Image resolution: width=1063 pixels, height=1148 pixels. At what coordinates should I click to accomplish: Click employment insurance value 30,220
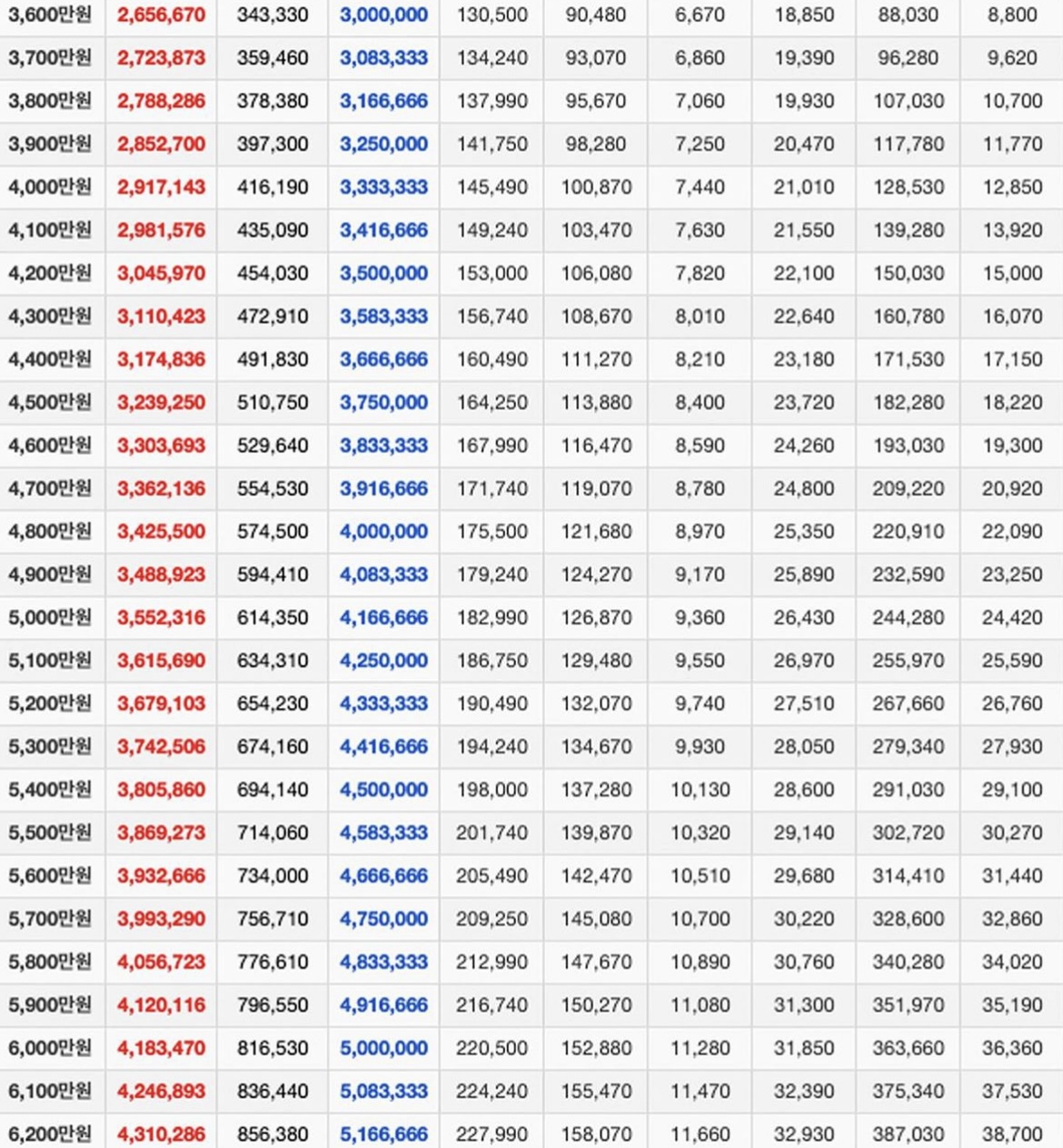tap(804, 919)
